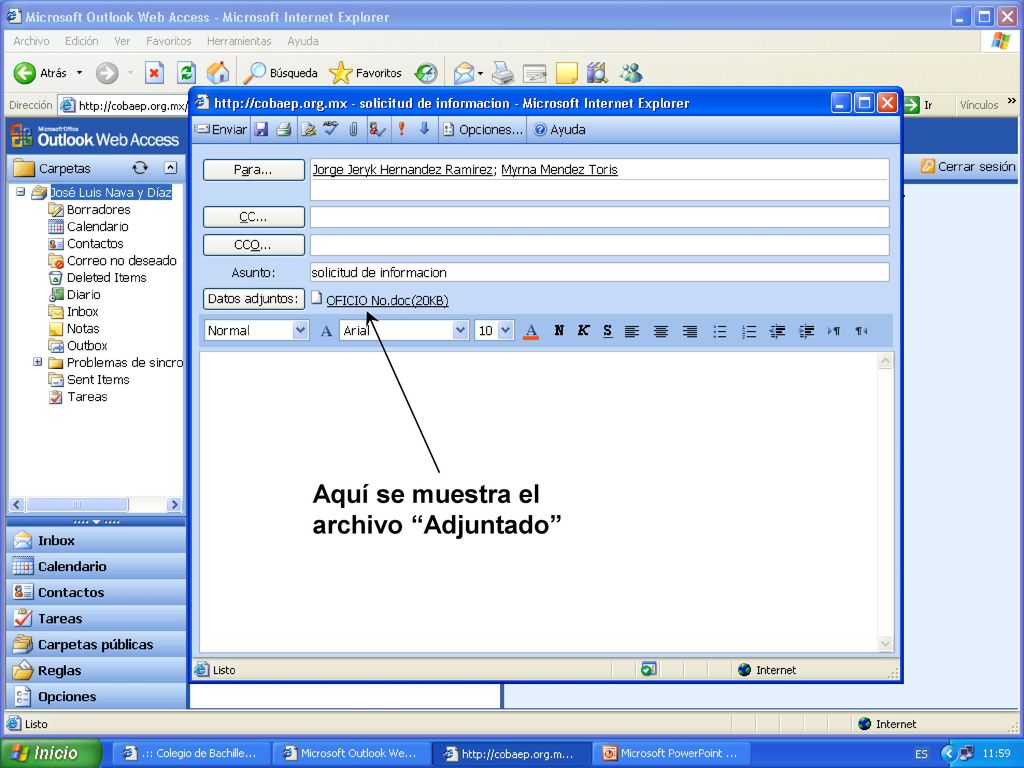This screenshot has width=1024, height=768.
Task: Toggle bold (N) formatting
Action: tap(559, 330)
